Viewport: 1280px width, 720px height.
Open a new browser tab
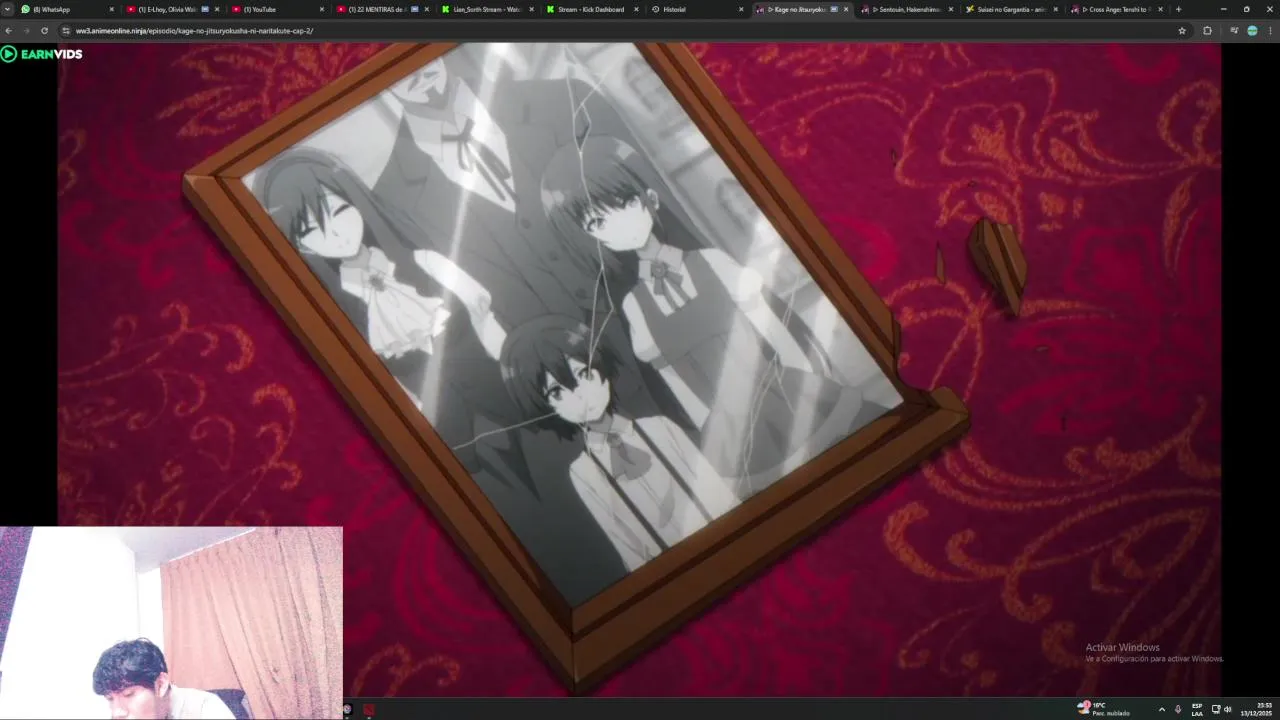tap(1178, 9)
